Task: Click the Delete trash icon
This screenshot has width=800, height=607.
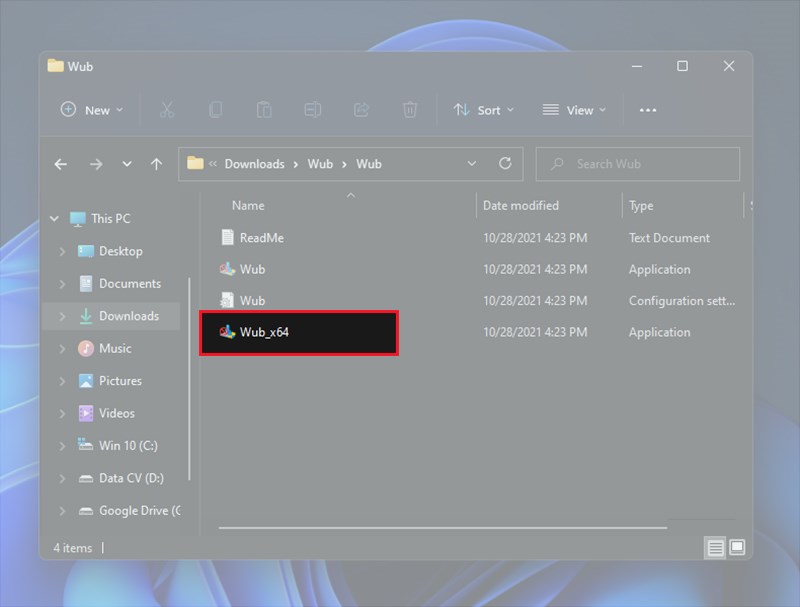Action: click(410, 110)
